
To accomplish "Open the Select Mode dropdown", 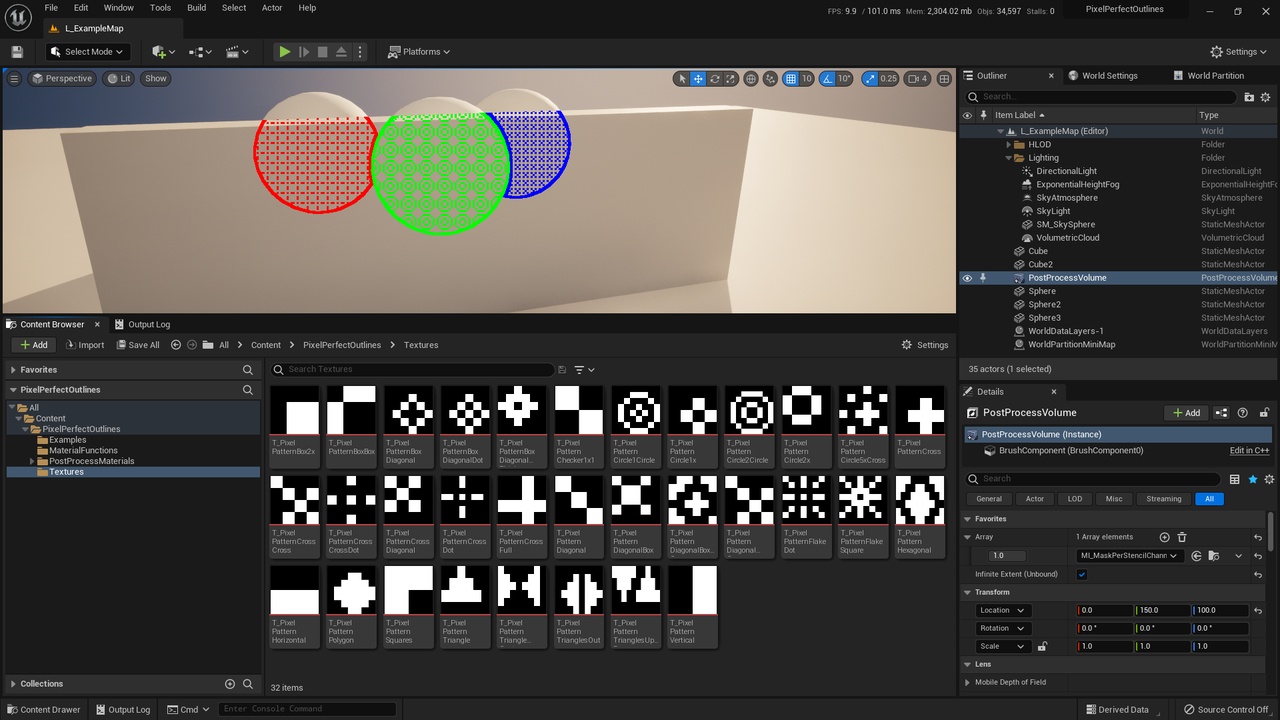I will tap(88, 52).
